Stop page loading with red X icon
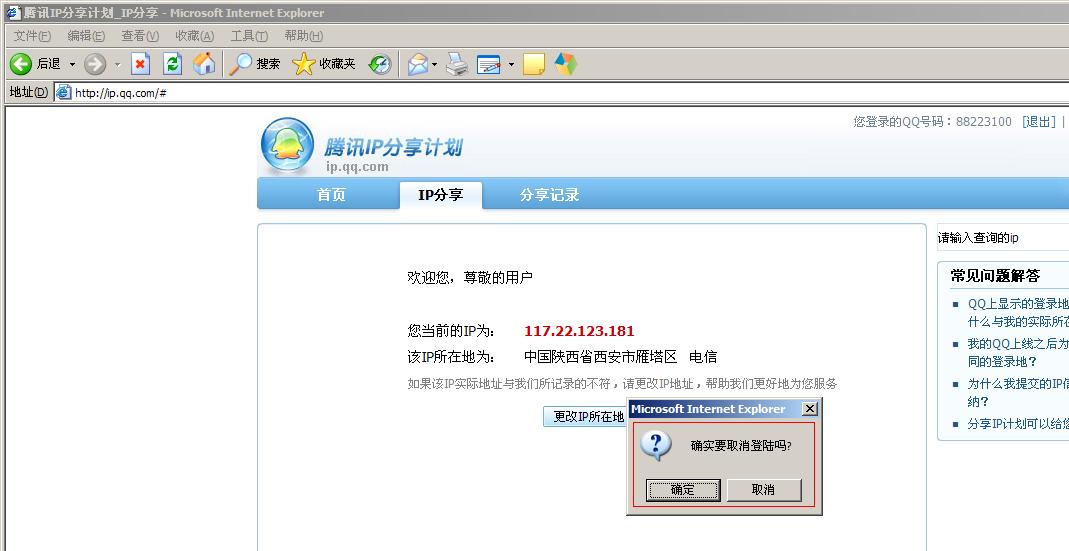The image size is (1069, 551). pos(140,64)
